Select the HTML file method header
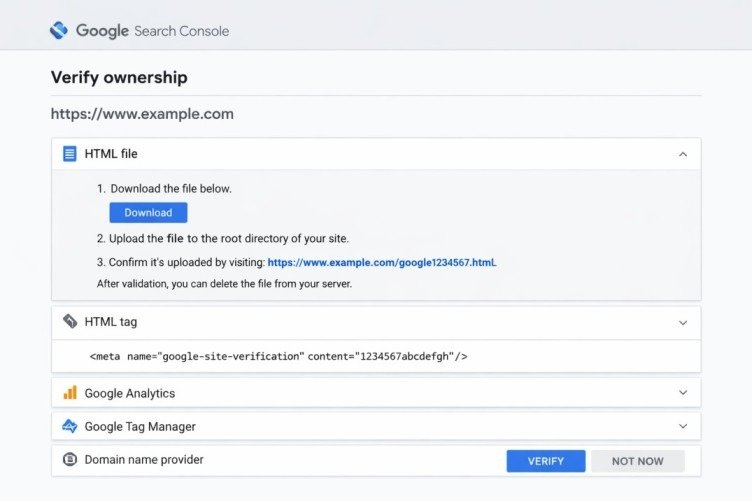The height and width of the screenshot is (501, 752). pyautogui.click(x=111, y=154)
